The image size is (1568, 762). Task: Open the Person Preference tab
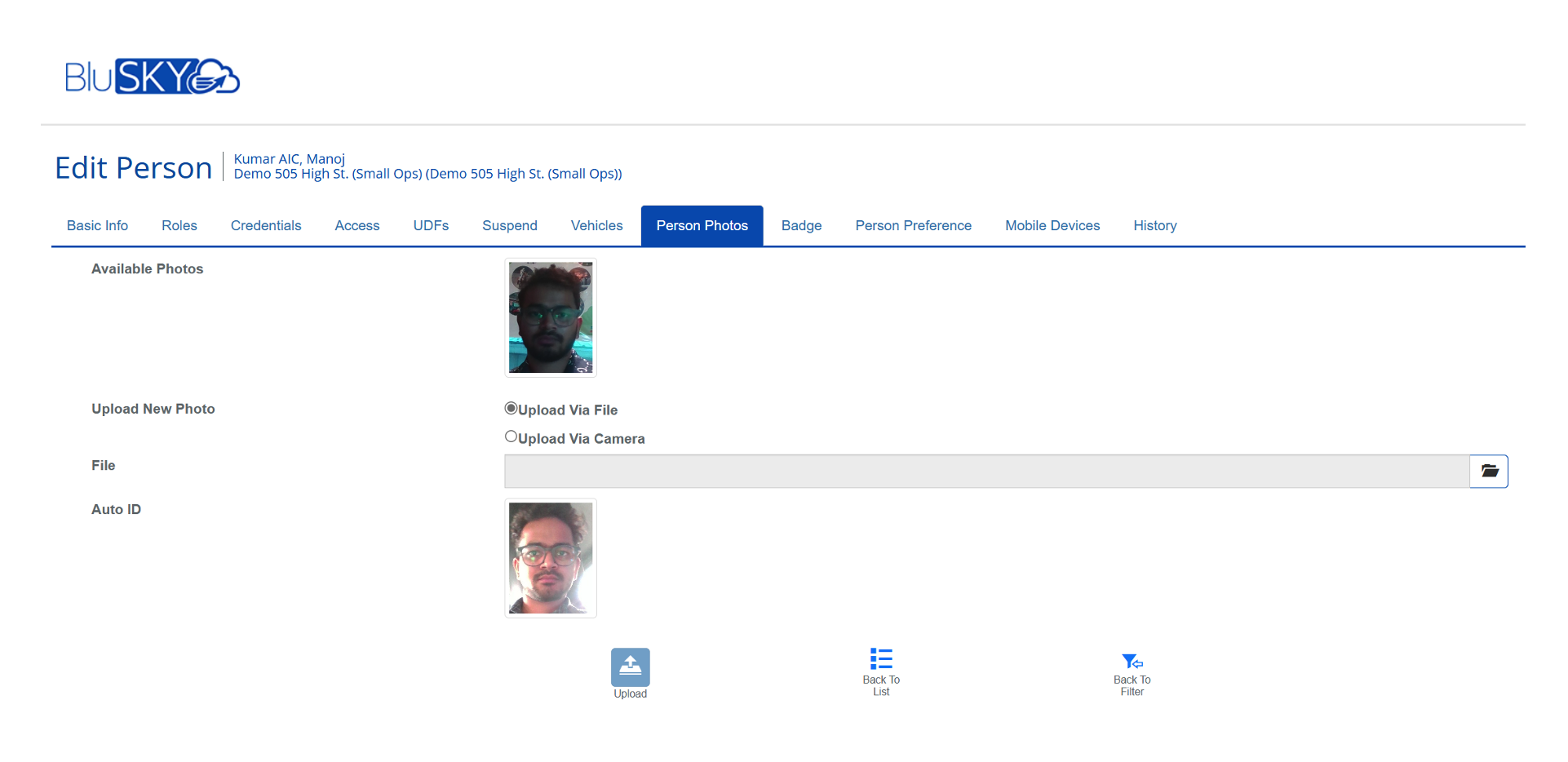tap(913, 225)
